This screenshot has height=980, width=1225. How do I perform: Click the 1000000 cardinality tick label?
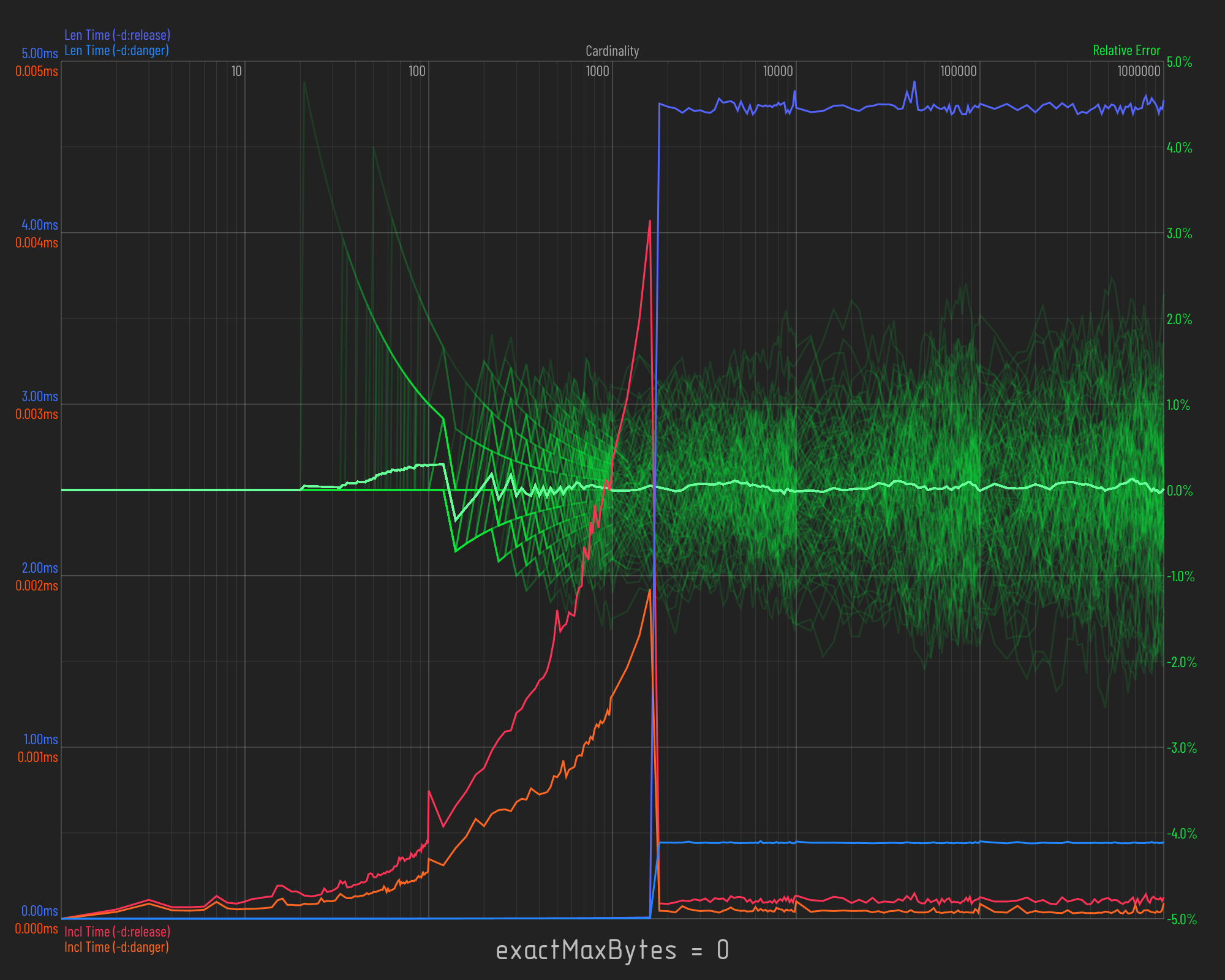coord(1138,71)
